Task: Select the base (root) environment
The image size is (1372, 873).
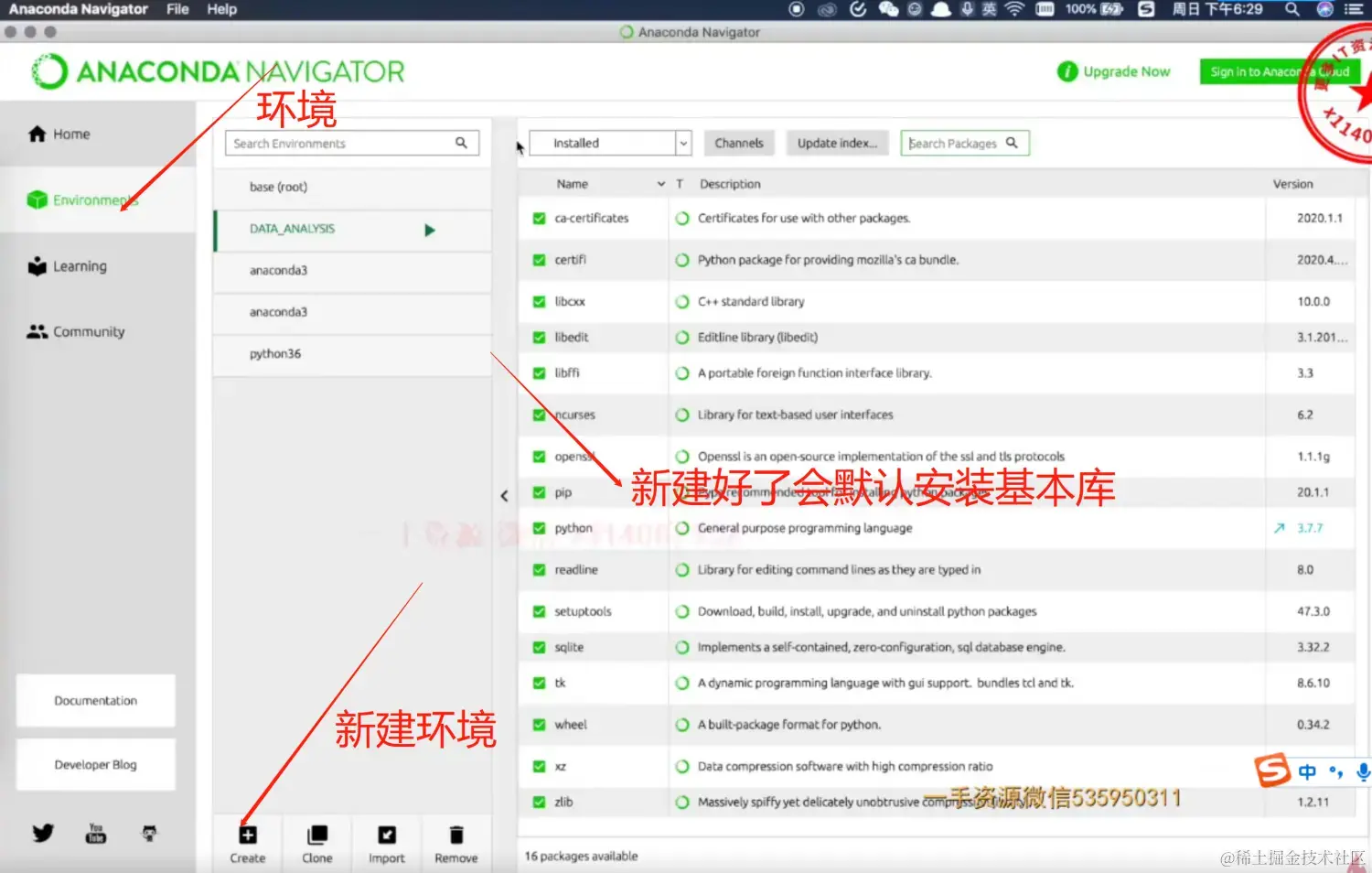Action: (352, 187)
